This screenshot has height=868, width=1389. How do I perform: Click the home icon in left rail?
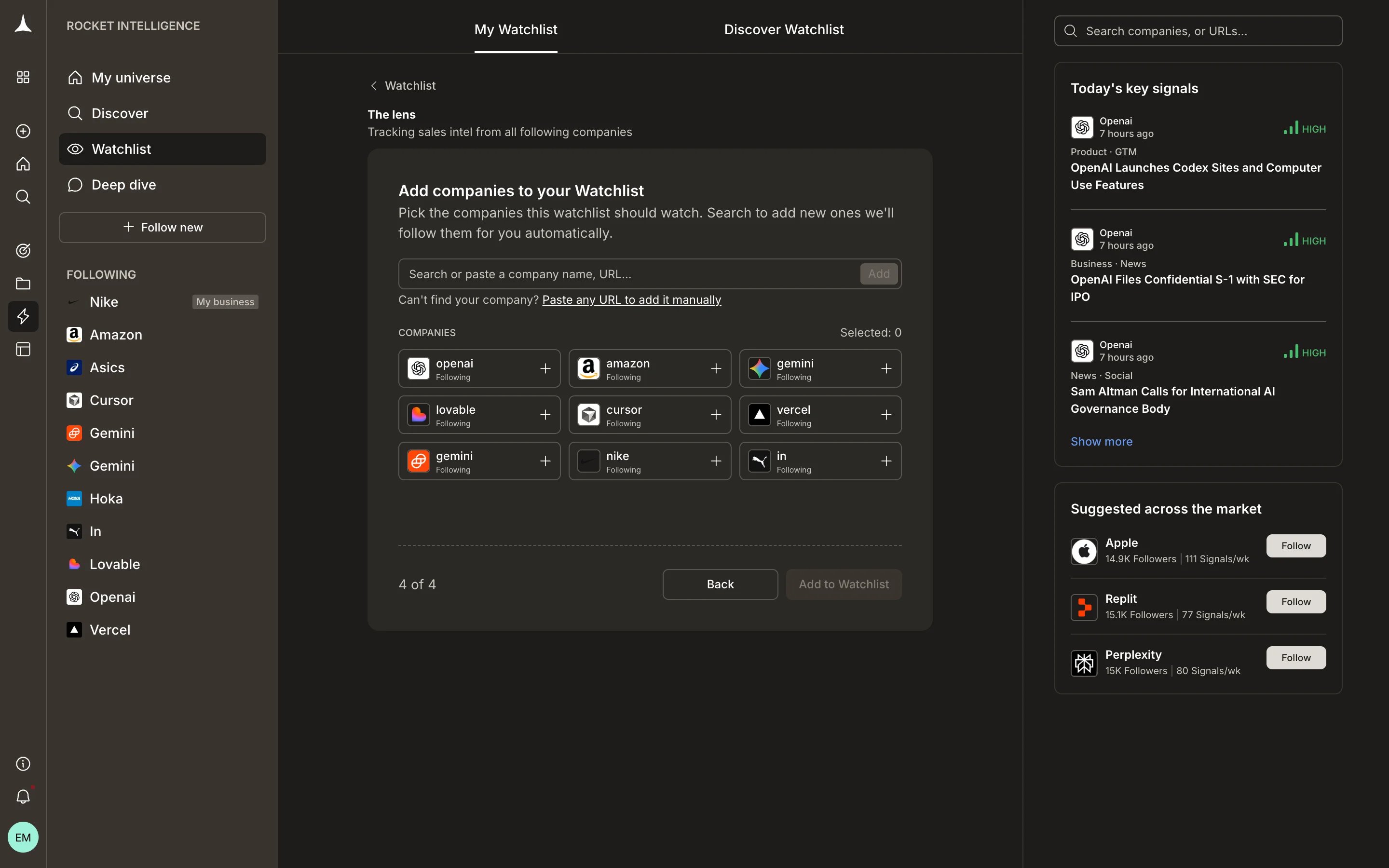click(23, 164)
